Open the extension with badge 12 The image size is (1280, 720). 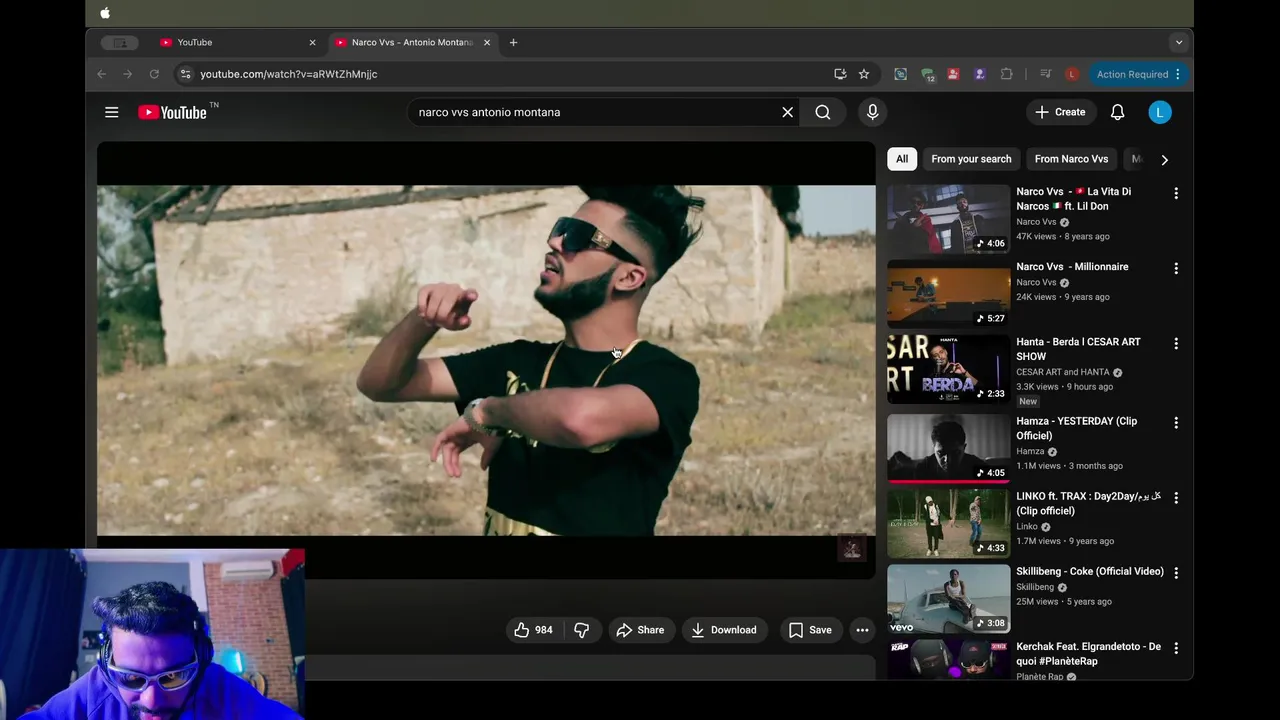[x=928, y=74]
